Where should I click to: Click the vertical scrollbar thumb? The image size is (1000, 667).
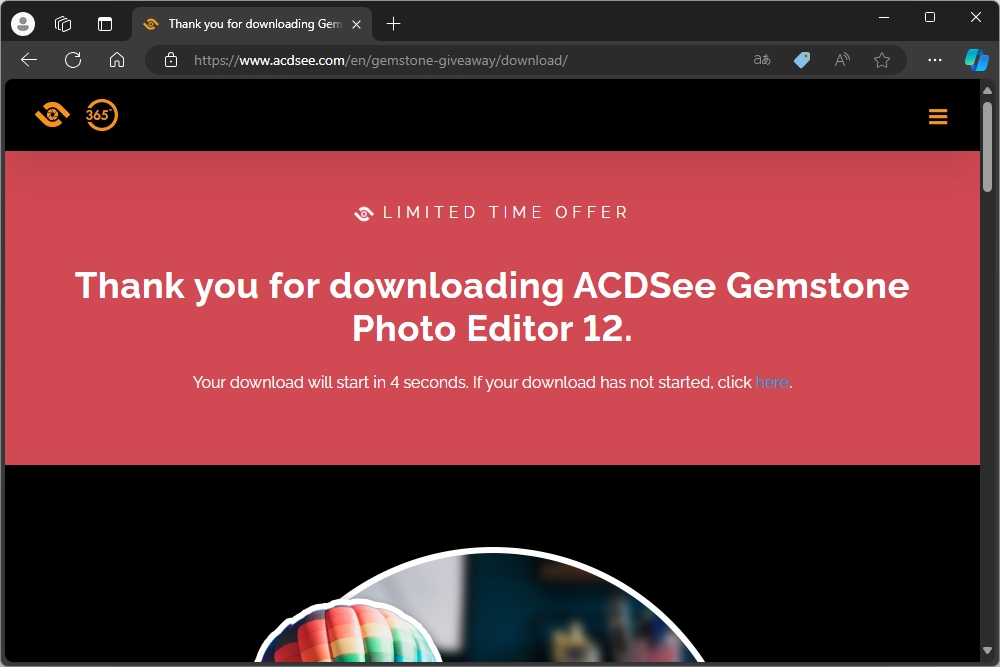[987, 147]
